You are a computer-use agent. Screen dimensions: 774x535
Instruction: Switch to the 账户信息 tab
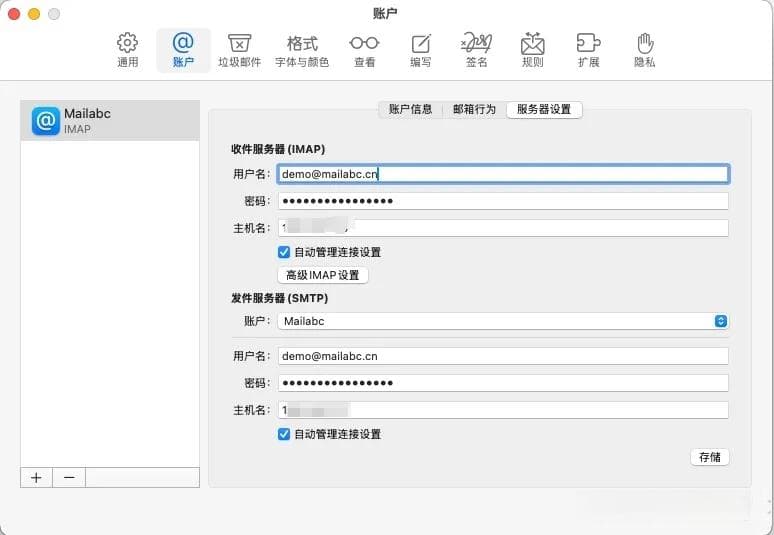click(410, 110)
